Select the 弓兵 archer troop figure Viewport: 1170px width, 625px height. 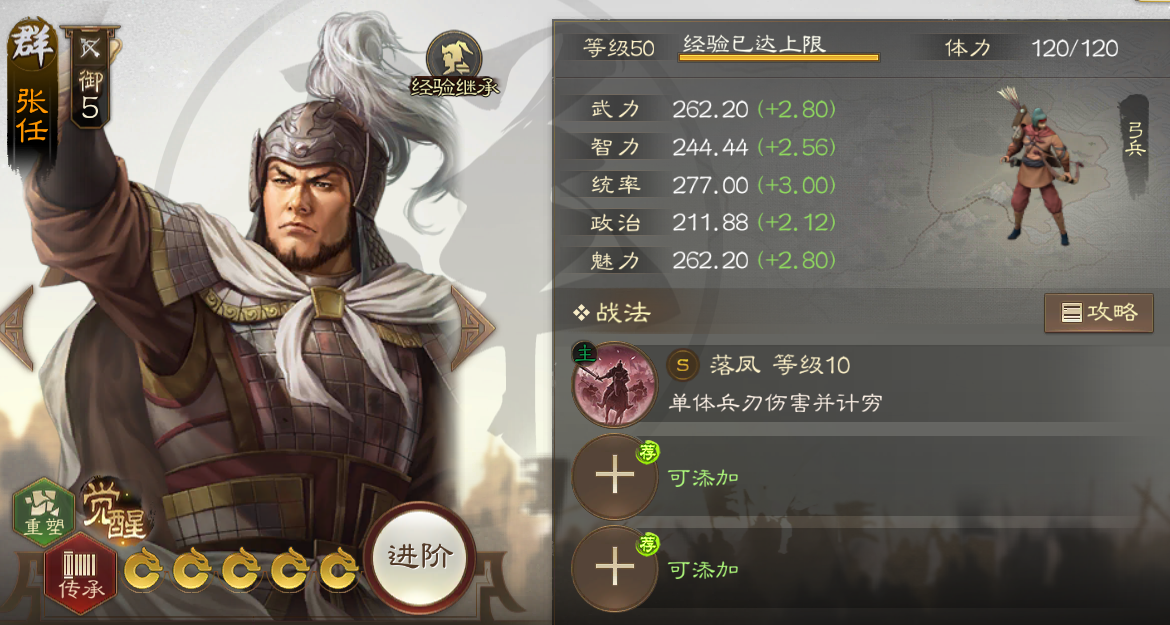(x=1037, y=166)
